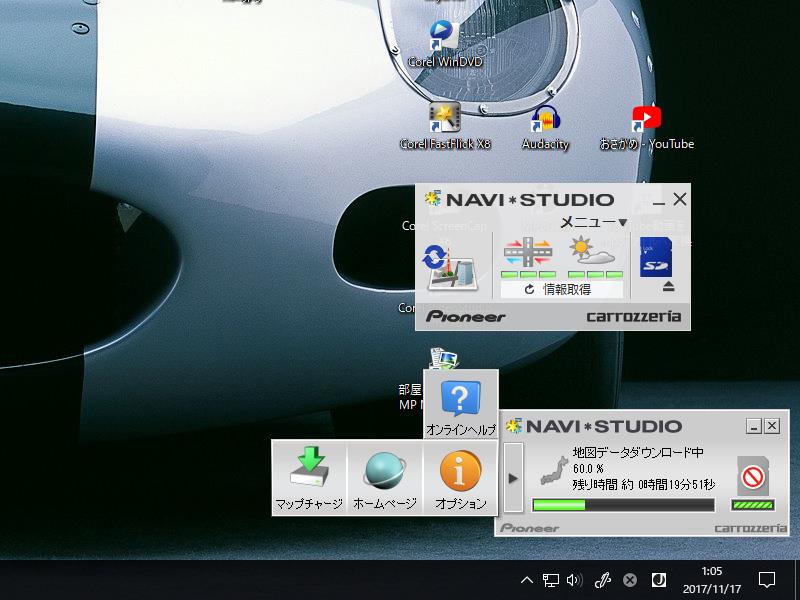Viewport: 800px width, 600px height.
Task: Select the weather information icon
Action: coord(592,252)
